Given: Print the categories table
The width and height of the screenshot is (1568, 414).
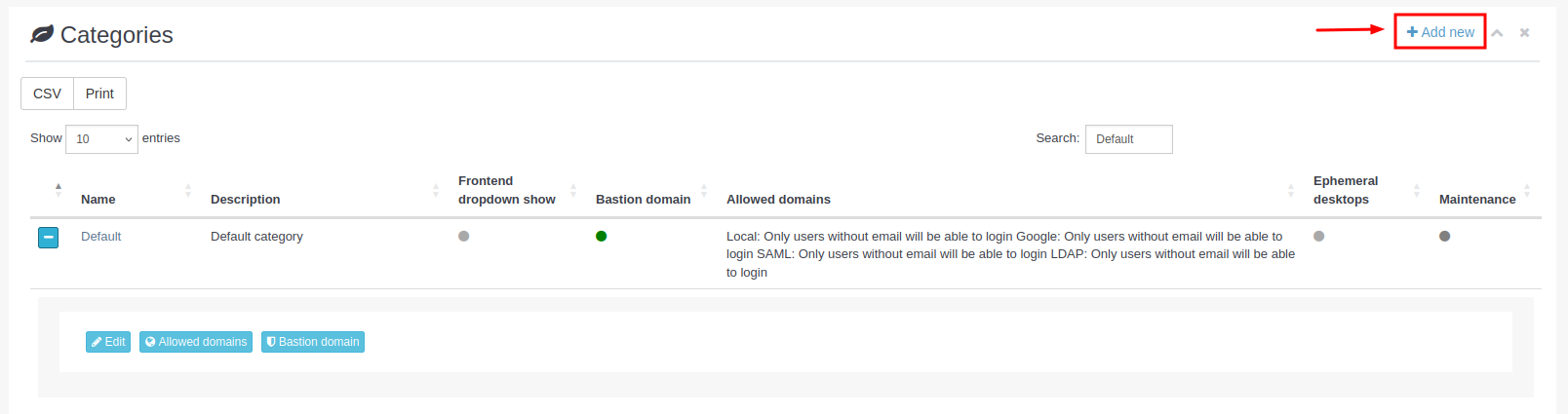Looking at the screenshot, I should [99, 94].
